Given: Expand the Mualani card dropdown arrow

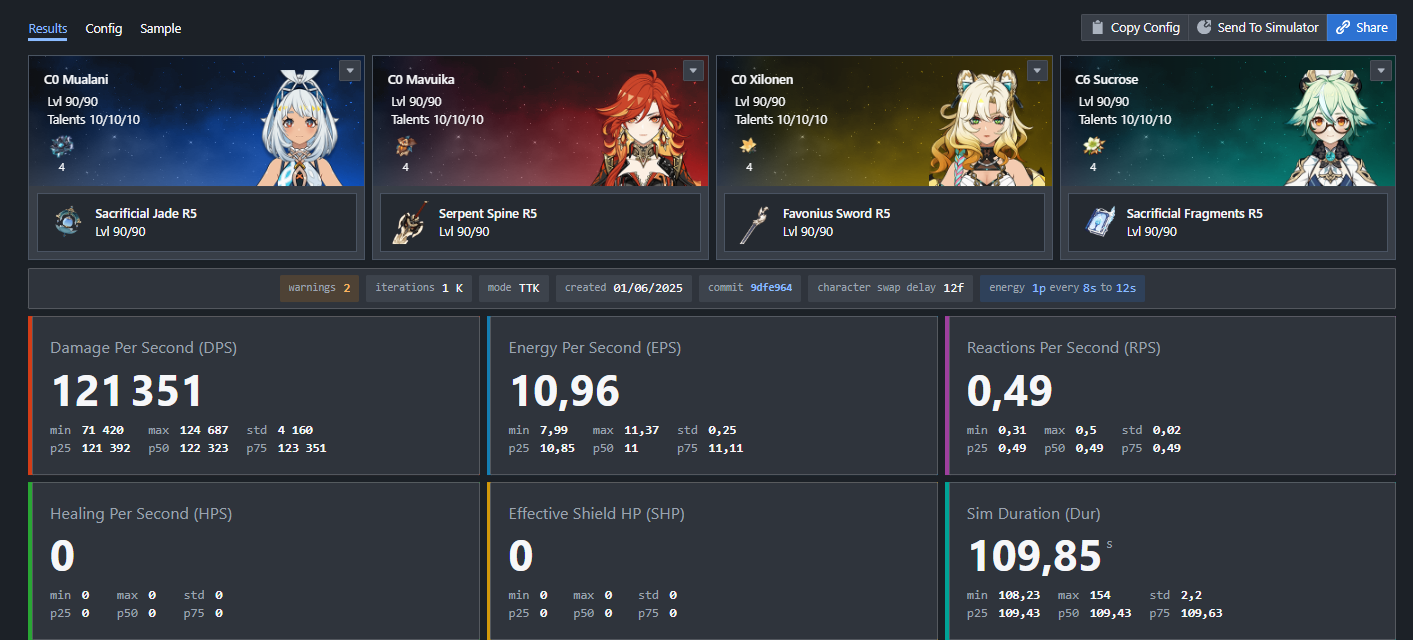Looking at the screenshot, I should (x=349, y=70).
